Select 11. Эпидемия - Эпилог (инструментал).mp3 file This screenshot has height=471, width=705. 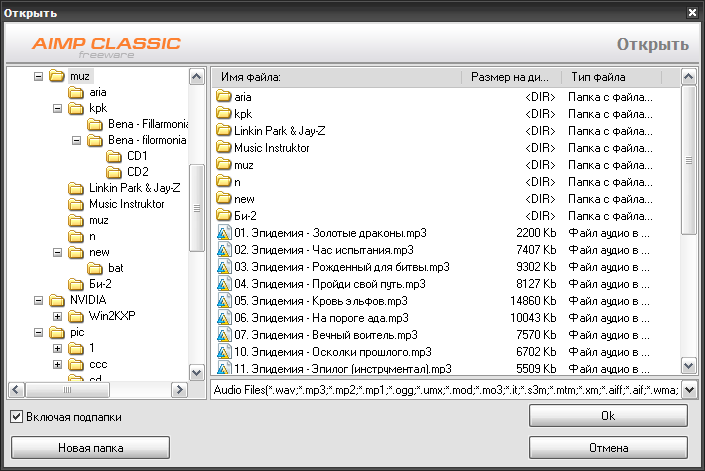[343, 369]
